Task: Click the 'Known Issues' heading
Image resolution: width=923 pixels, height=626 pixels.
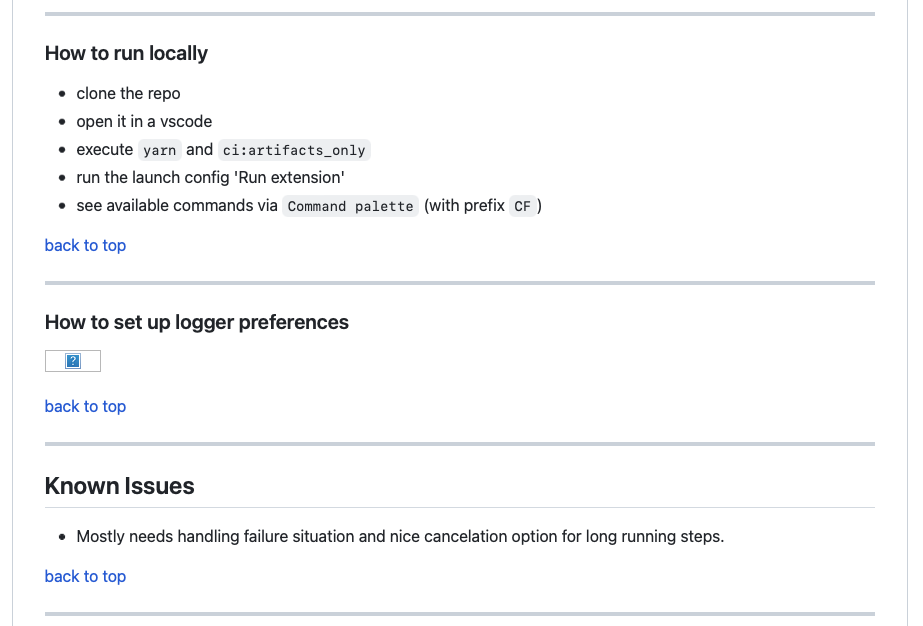Action: tap(119, 486)
